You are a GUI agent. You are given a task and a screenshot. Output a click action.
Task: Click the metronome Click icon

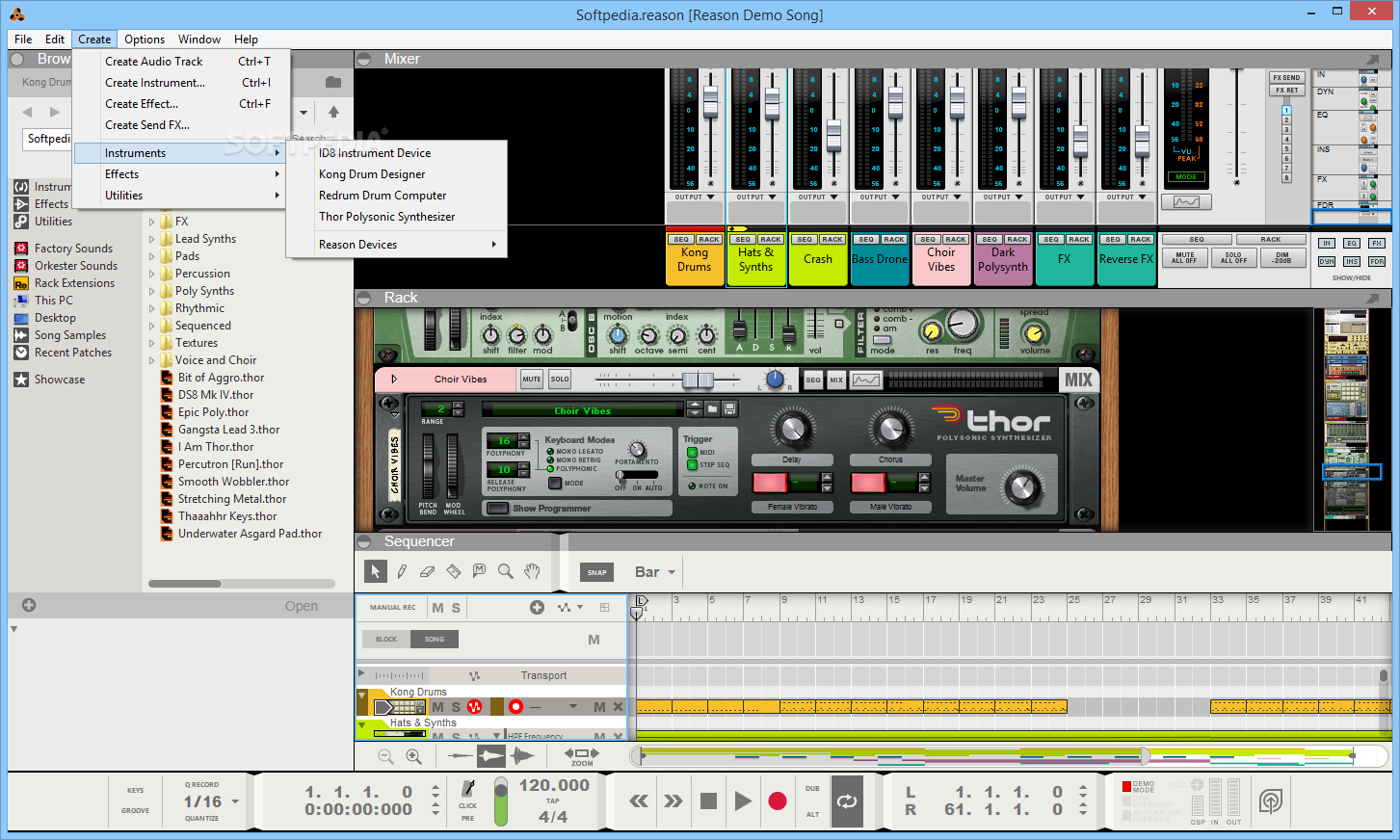pos(468,789)
